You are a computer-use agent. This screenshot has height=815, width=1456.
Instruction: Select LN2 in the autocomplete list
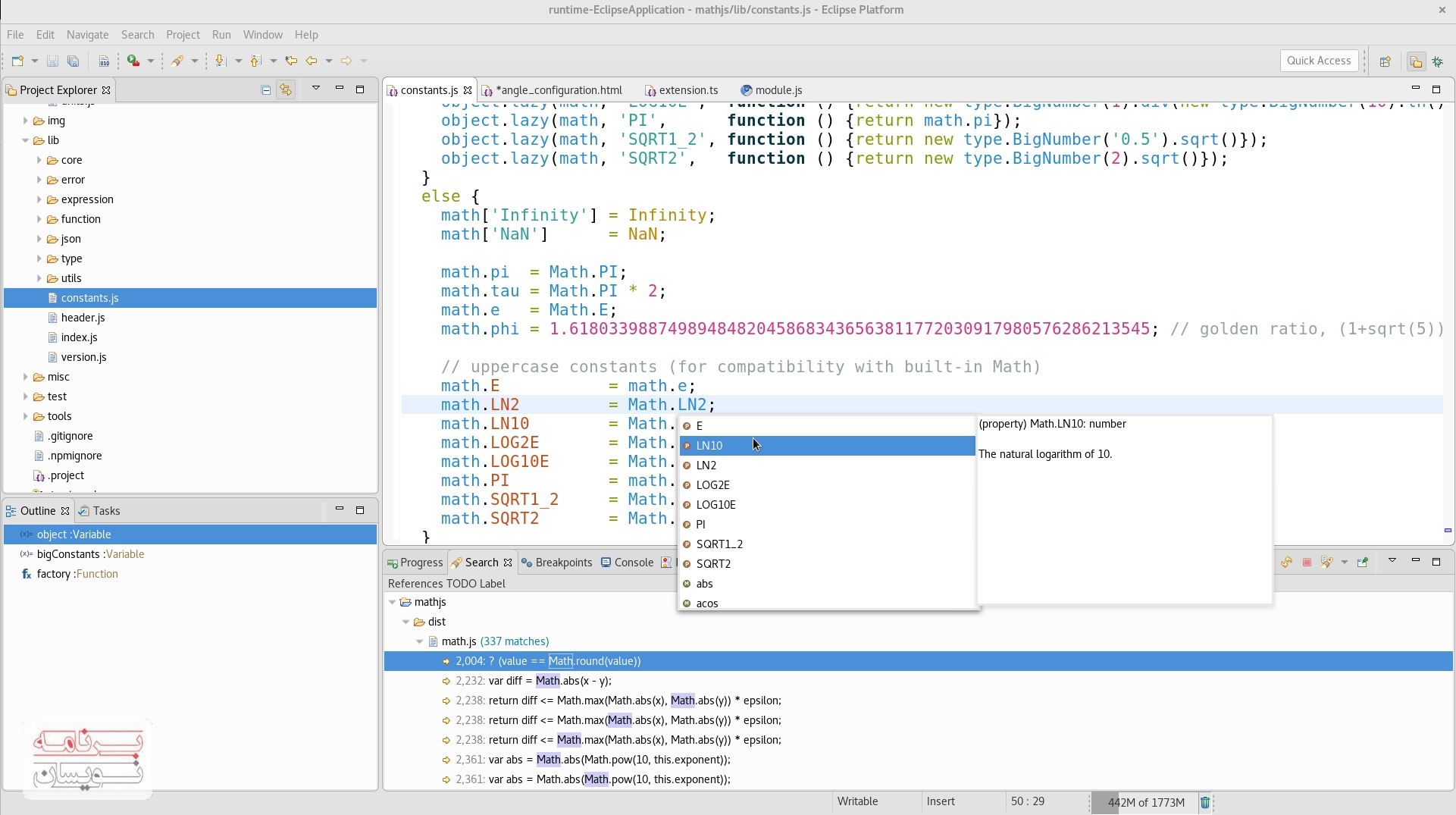tap(827, 465)
